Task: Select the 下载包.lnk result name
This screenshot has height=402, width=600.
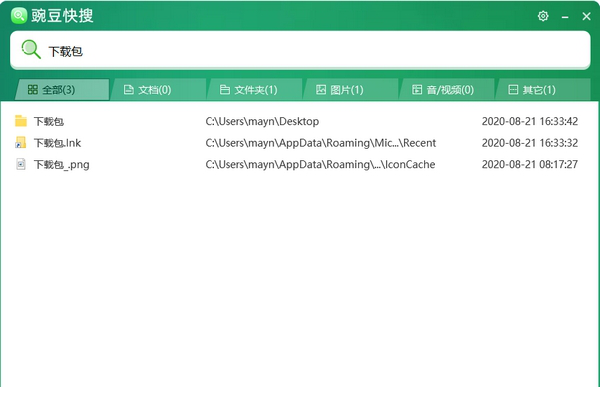Action: coord(58,143)
